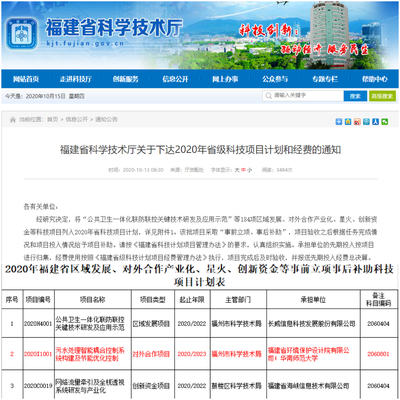Screen dimensions: 400x400
Task: Click the 项目名称 column header
Action: 93,300
